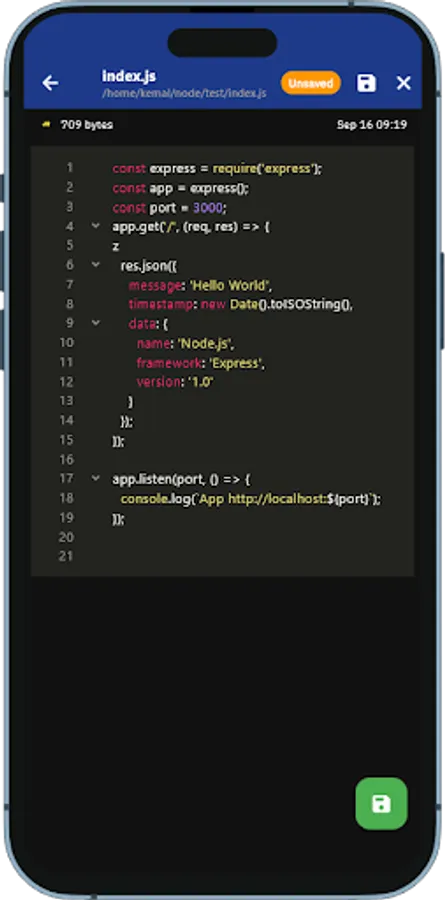Viewport: 445px width, 900px height.
Task: Click the data: { line
Action: click(x=148, y=324)
